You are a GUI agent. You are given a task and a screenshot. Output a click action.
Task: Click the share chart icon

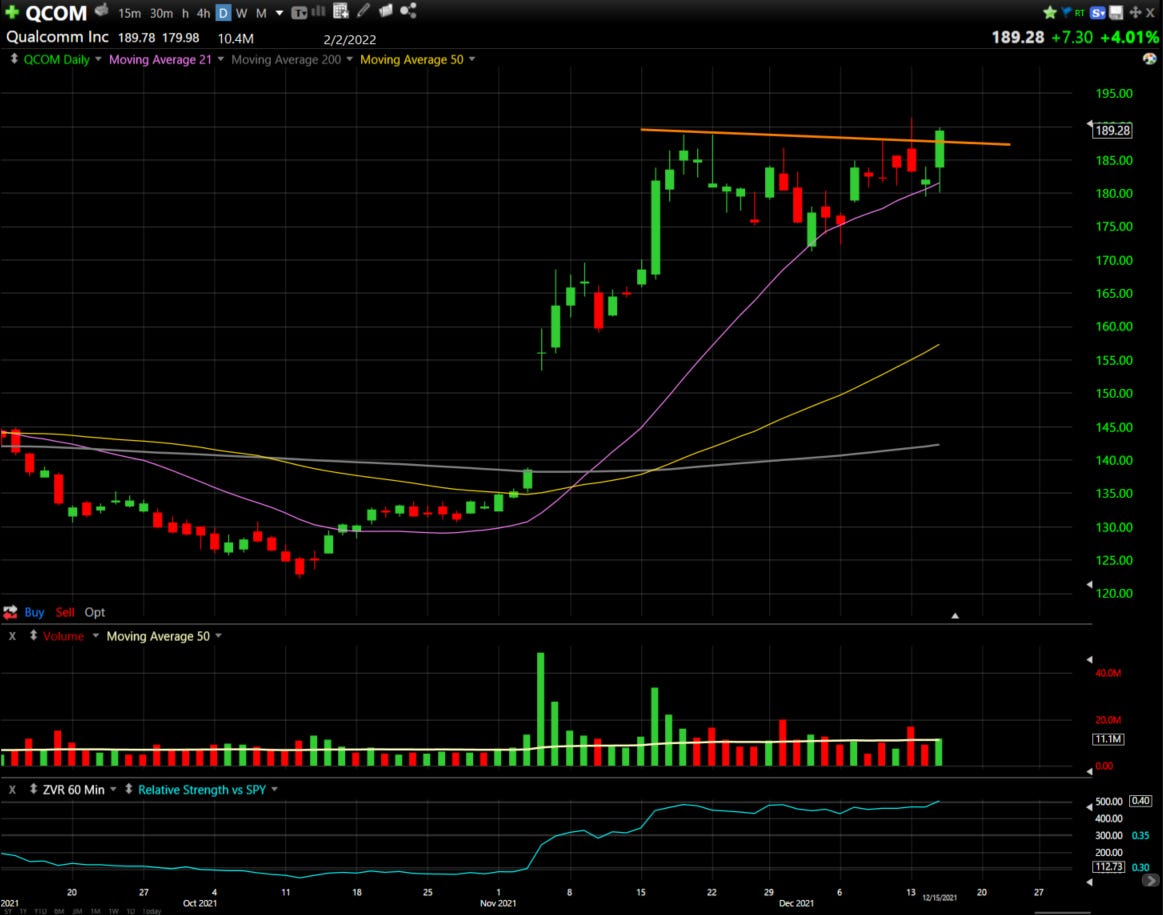pyautogui.click(x=408, y=10)
